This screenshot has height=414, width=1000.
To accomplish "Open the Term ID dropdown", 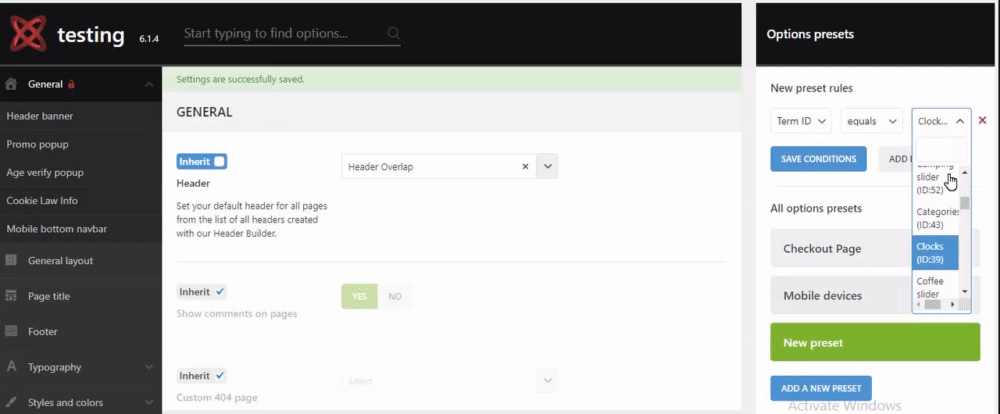I will [x=800, y=121].
